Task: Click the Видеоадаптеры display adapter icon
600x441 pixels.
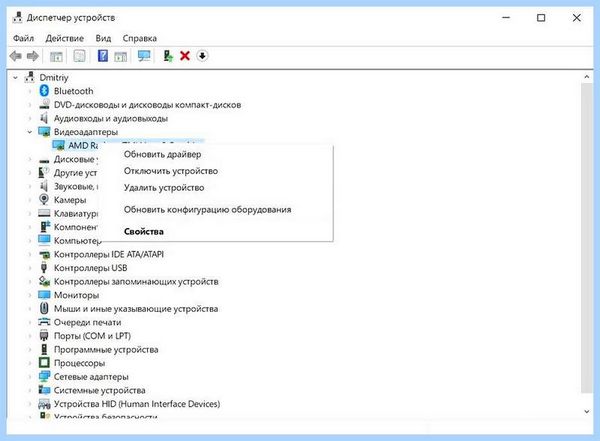Action: coord(44,132)
